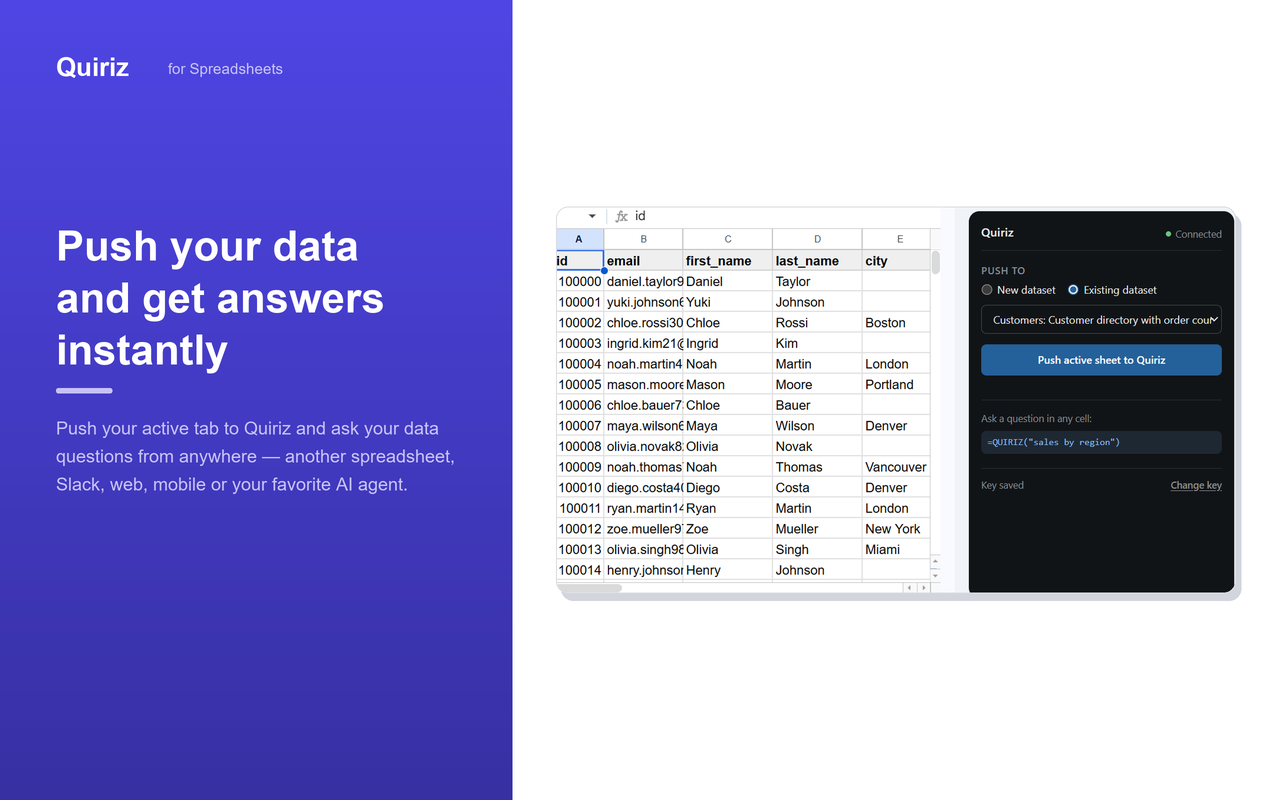Select the last name Rossi cell

817,323
